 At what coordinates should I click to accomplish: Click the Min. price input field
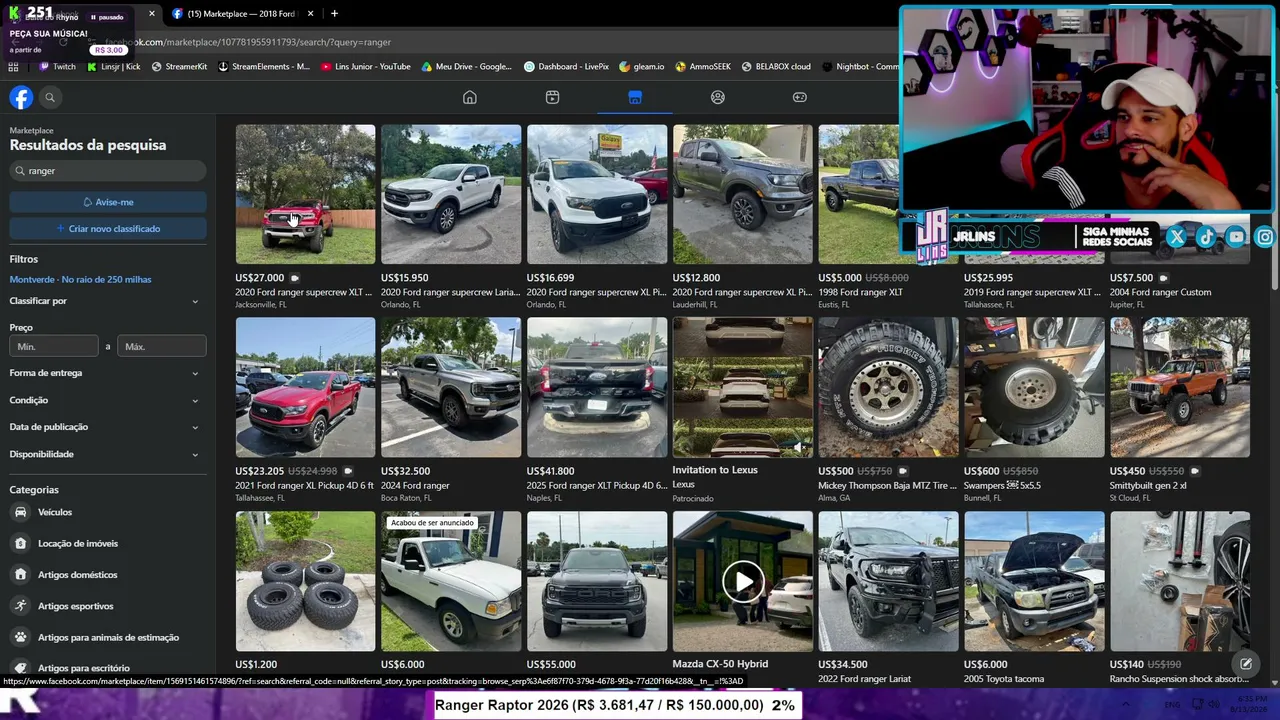point(54,346)
